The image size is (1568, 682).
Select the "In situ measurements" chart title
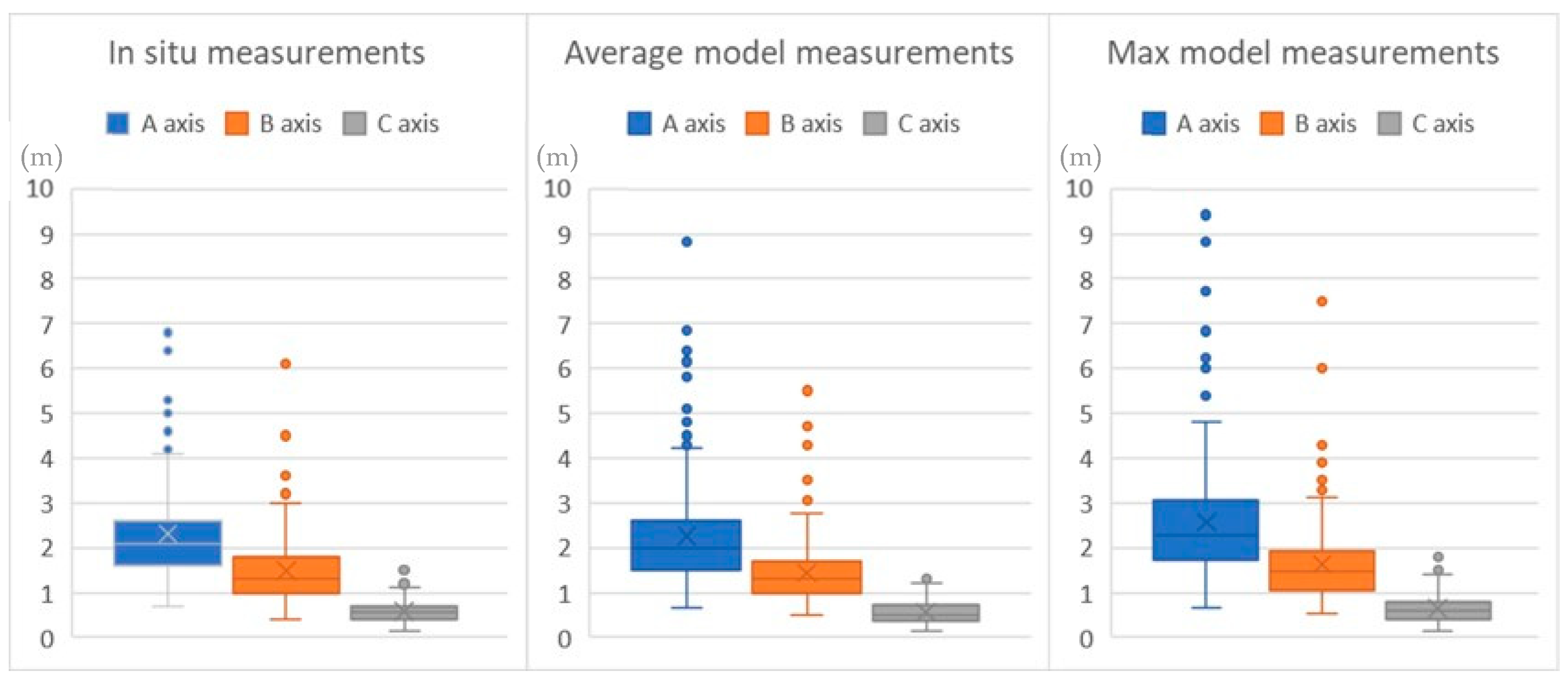pos(267,53)
